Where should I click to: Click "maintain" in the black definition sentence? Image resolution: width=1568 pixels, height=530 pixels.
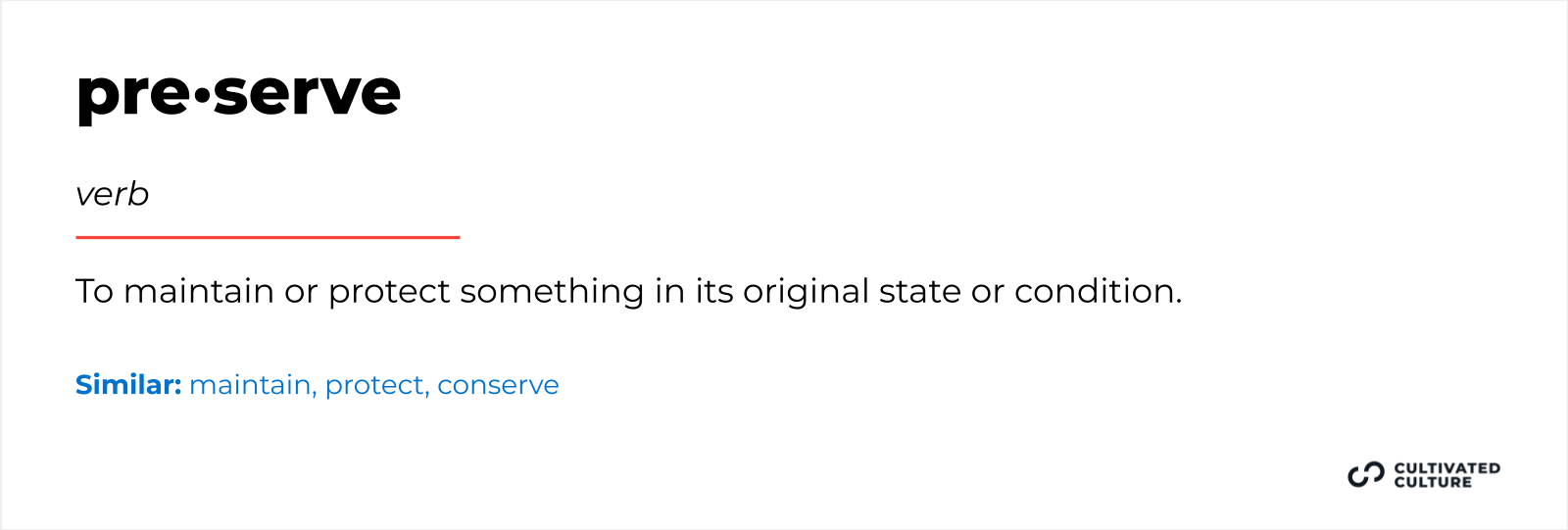coord(198,291)
